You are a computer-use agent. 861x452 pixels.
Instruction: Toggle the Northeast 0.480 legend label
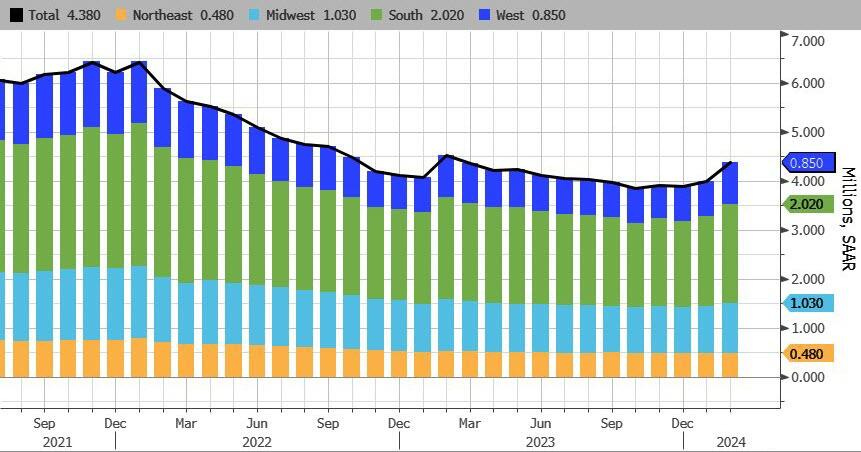(178, 15)
